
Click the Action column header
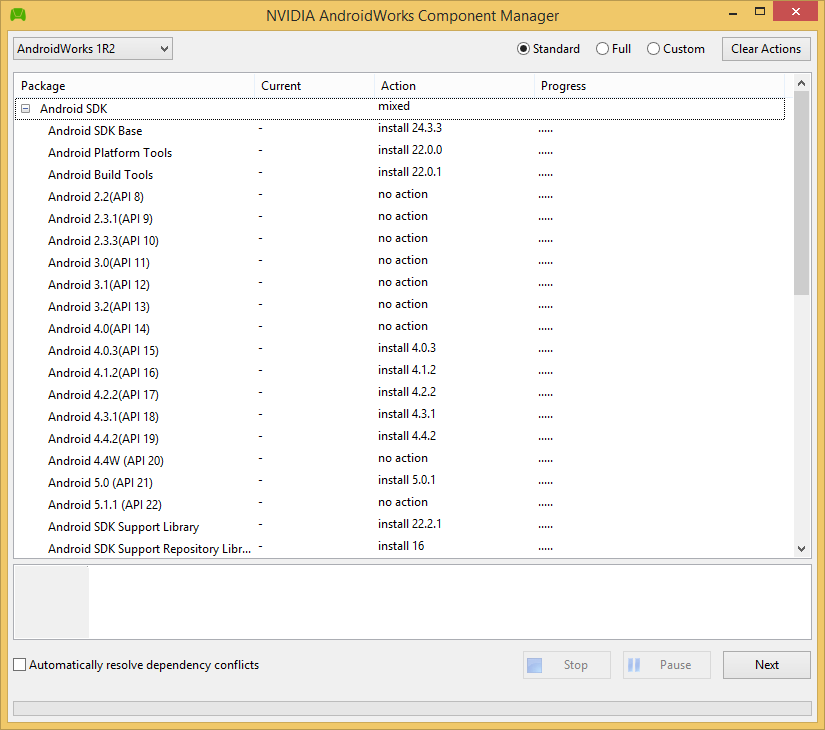(455, 86)
